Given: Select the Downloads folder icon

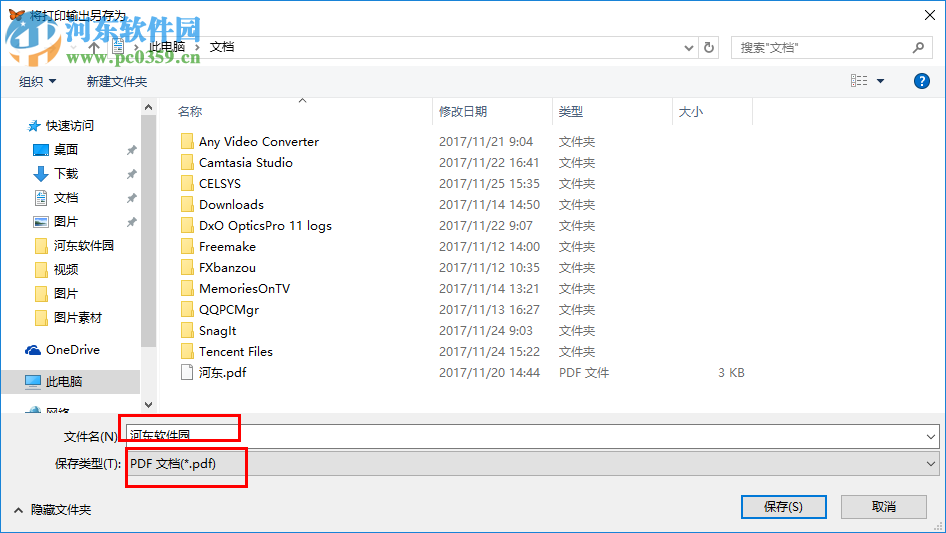Looking at the screenshot, I should coord(187,205).
